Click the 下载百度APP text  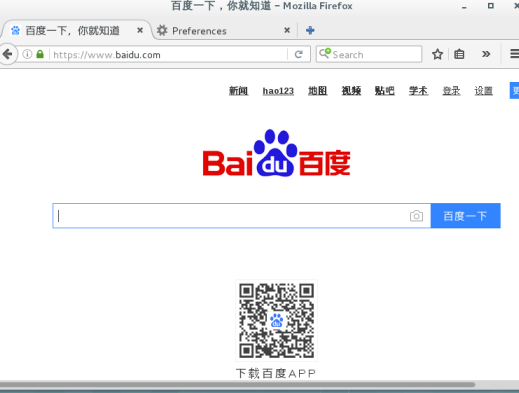click(x=276, y=373)
